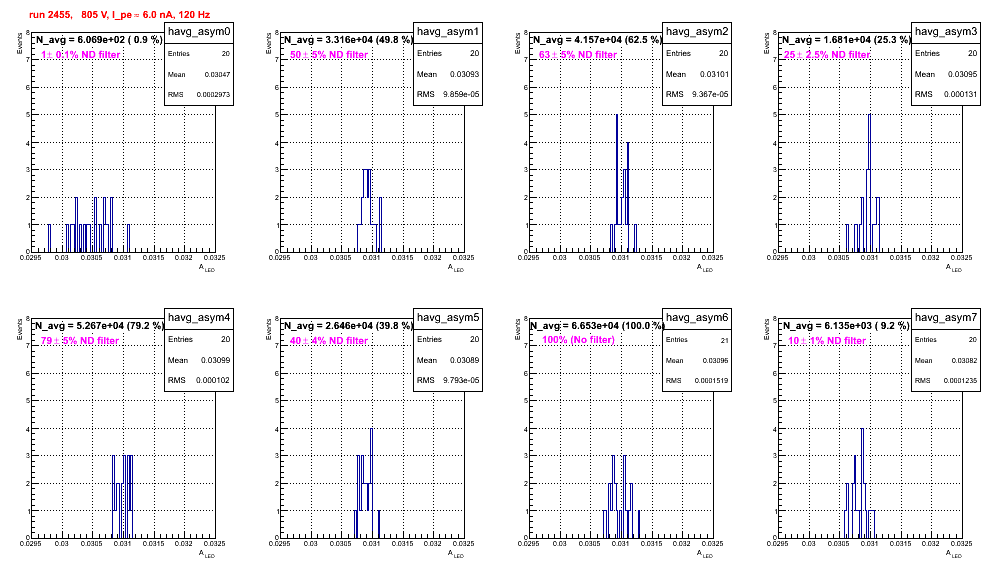Click the magenta 79± 5% ND filter text
Image resolution: width=996 pixels, height=572 pixels.
click(x=80, y=341)
